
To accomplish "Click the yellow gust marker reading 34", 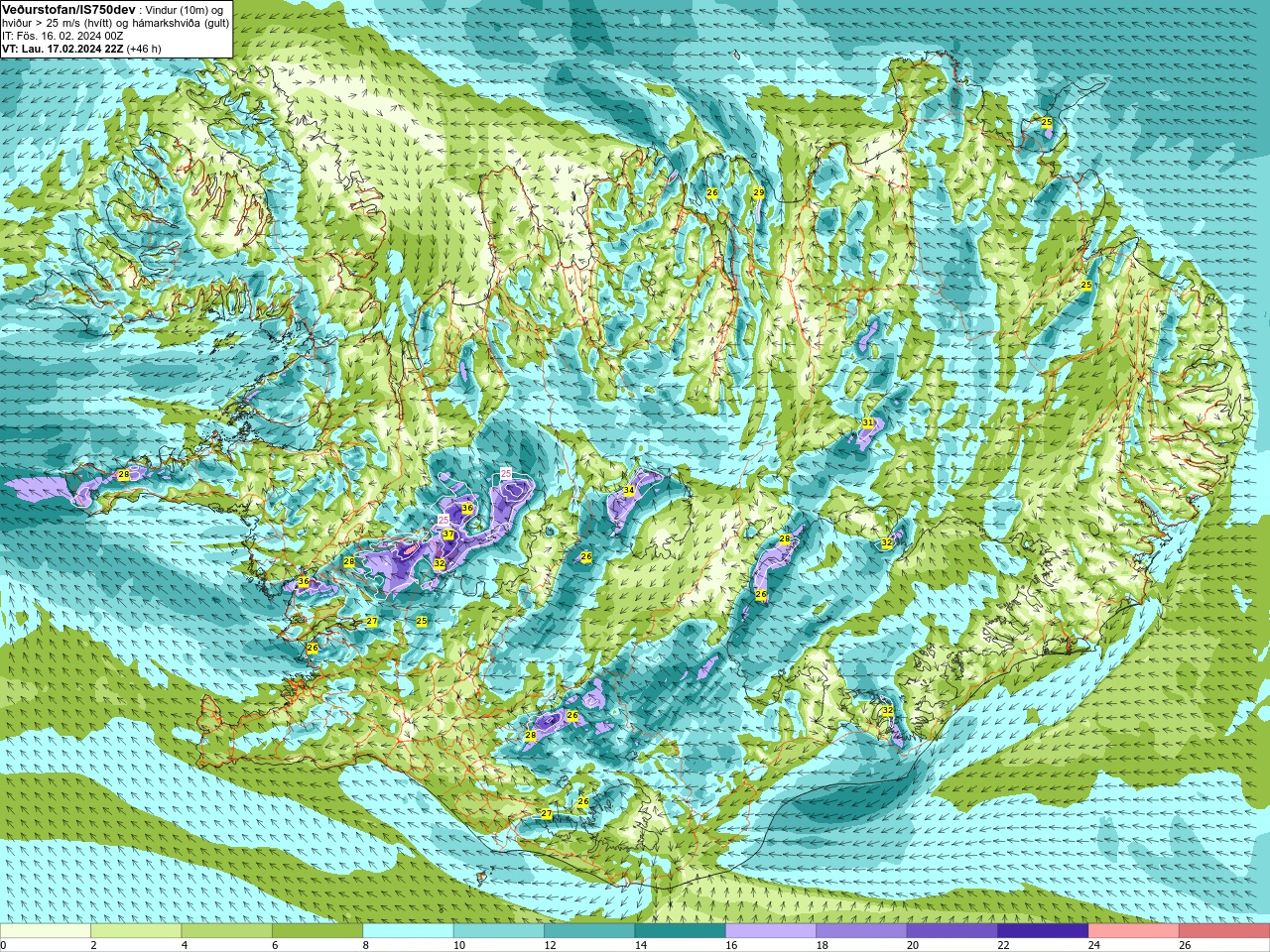I will click(629, 491).
